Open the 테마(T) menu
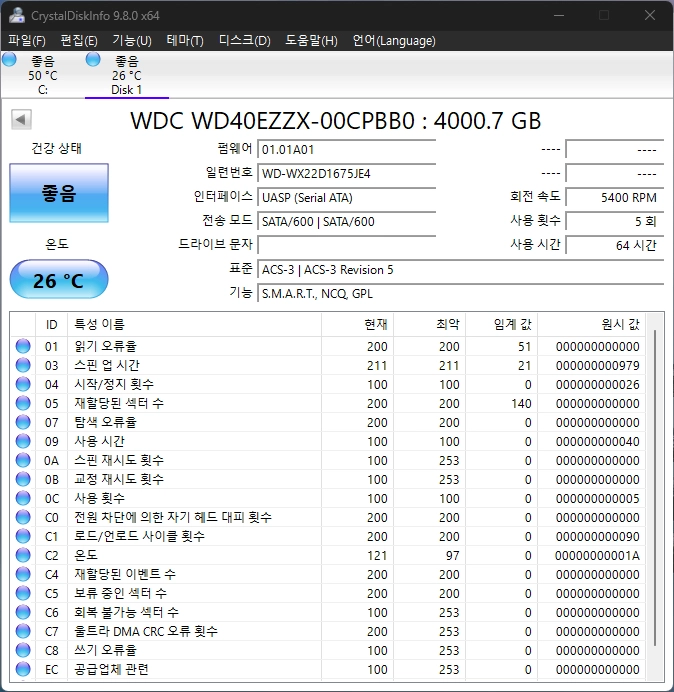Viewport: 674px width, 692px height. coord(185,41)
